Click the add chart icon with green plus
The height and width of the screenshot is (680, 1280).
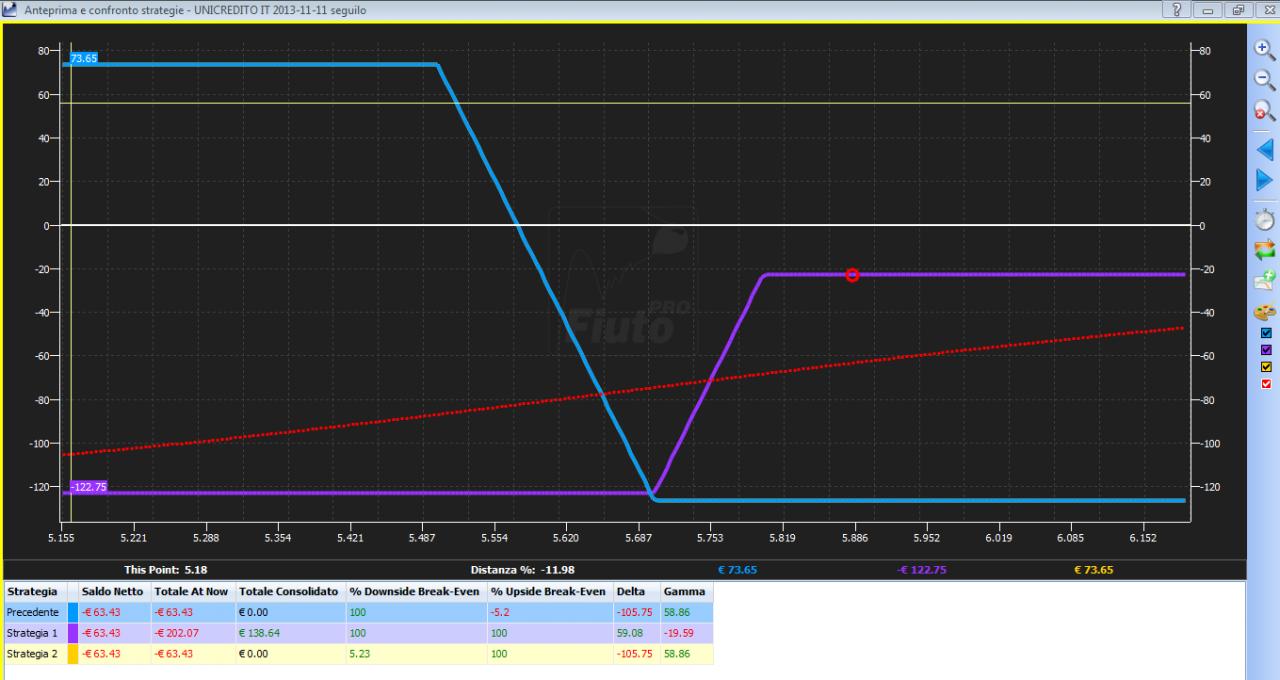point(1265,281)
